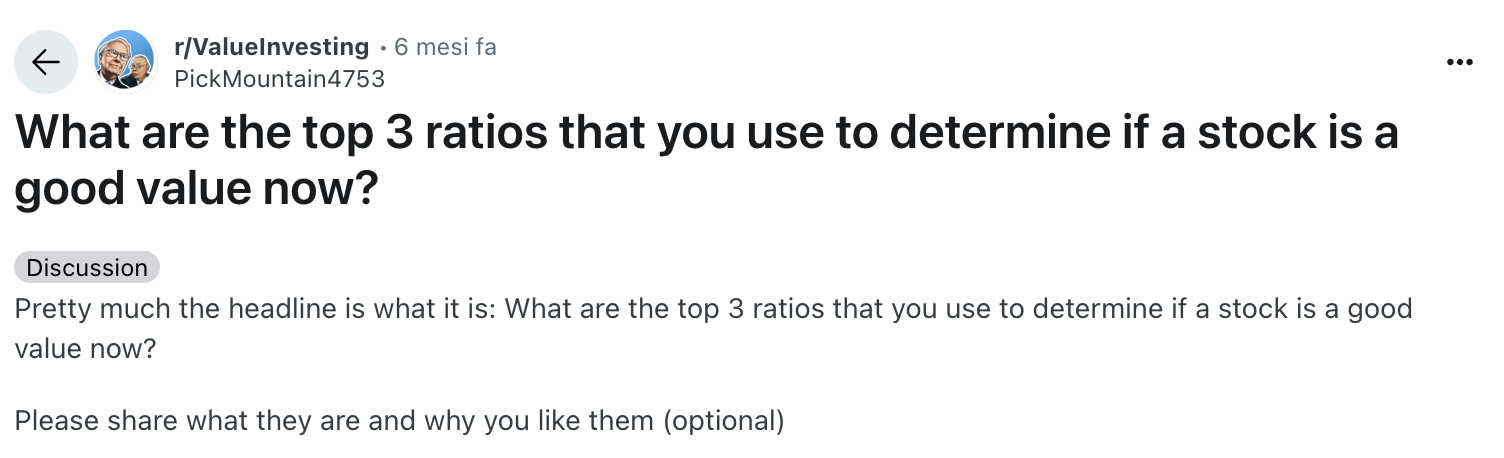Click the "6 mesi fa" timestamp

point(445,46)
